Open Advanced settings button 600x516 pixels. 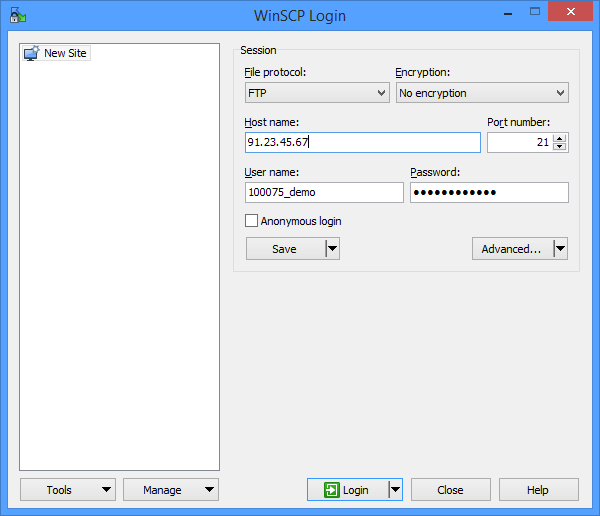click(511, 249)
